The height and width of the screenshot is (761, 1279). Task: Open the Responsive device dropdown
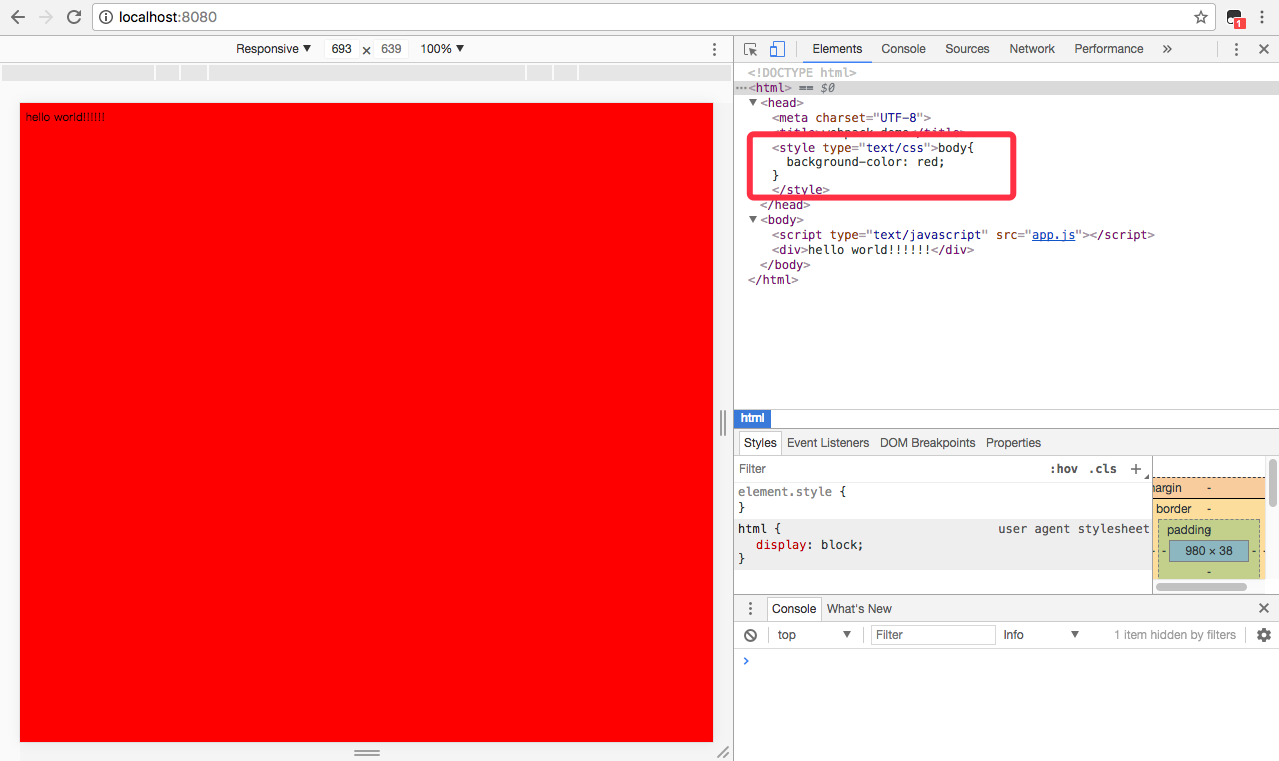click(274, 49)
